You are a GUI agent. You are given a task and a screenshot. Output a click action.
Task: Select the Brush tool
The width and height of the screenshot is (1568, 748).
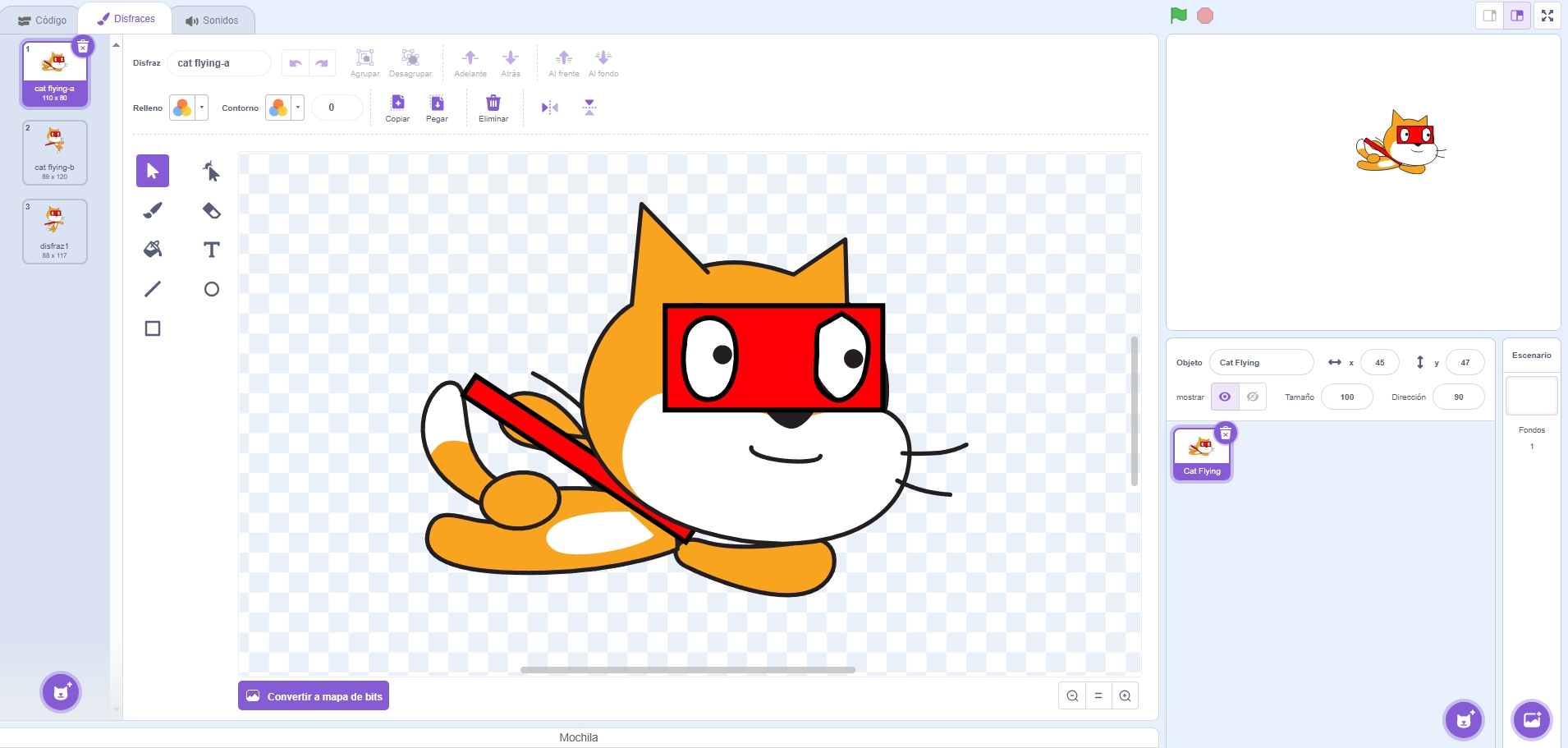pos(153,210)
